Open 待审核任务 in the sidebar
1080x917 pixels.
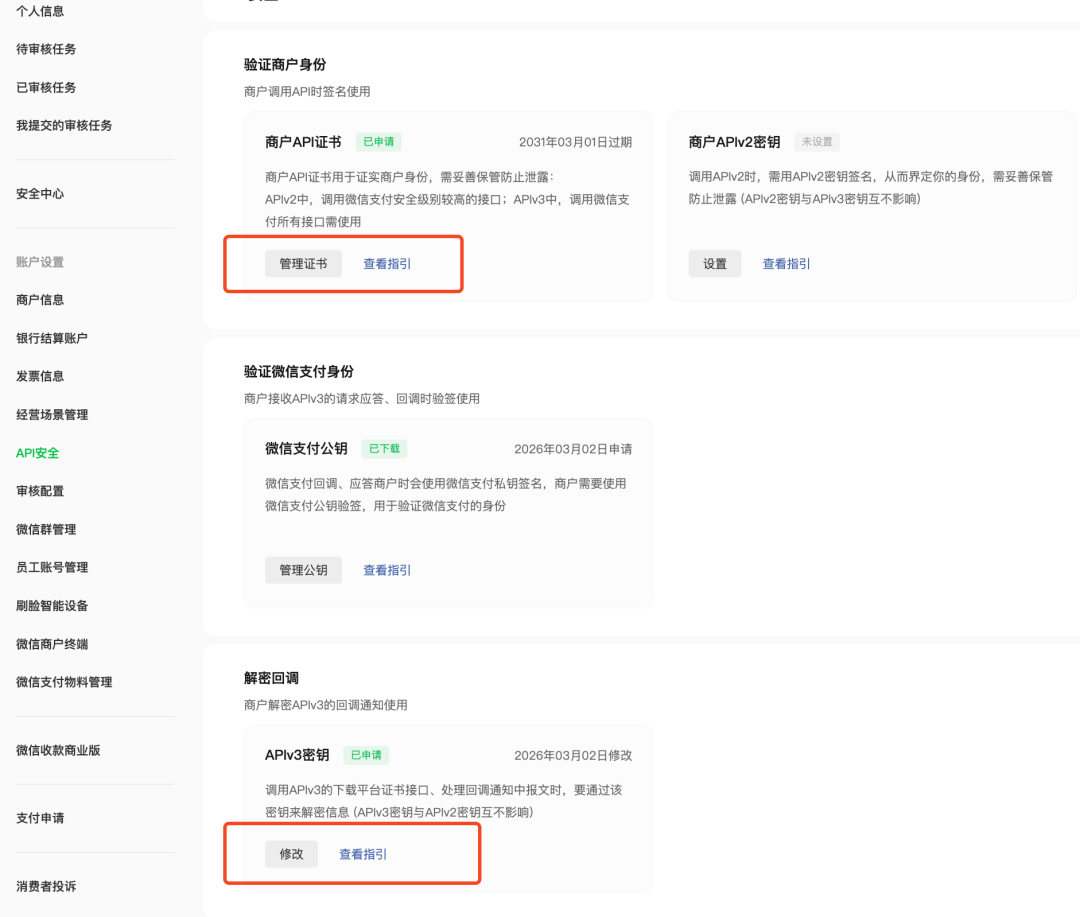(x=46, y=49)
